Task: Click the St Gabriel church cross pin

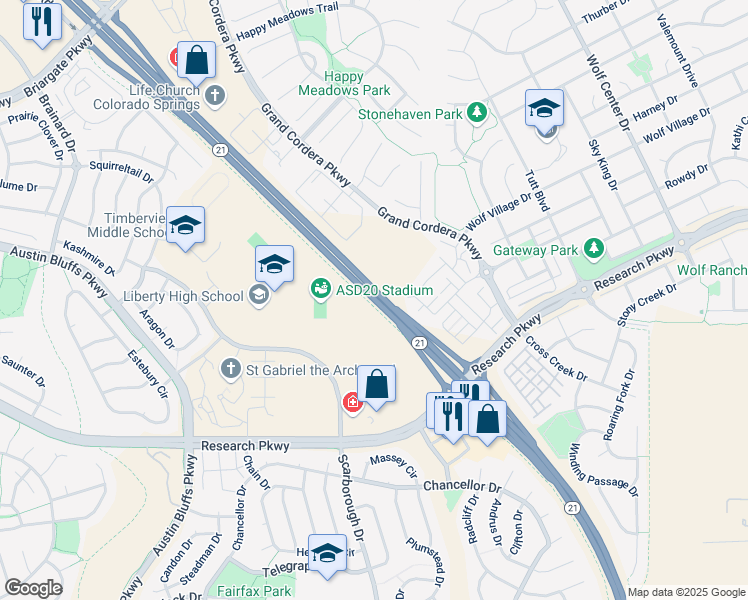Action: (231, 369)
